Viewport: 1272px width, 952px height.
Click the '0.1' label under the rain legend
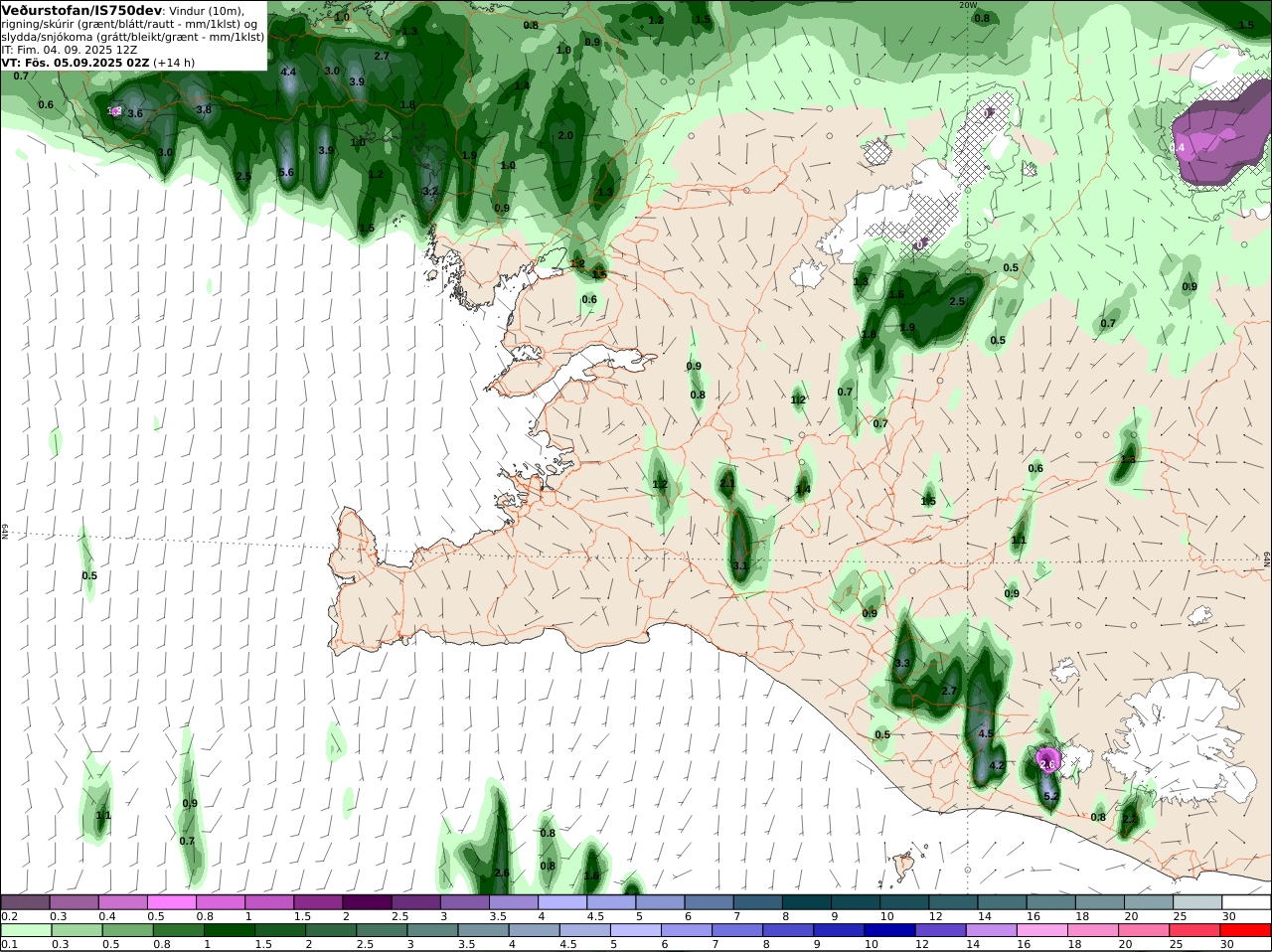click(x=9, y=944)
